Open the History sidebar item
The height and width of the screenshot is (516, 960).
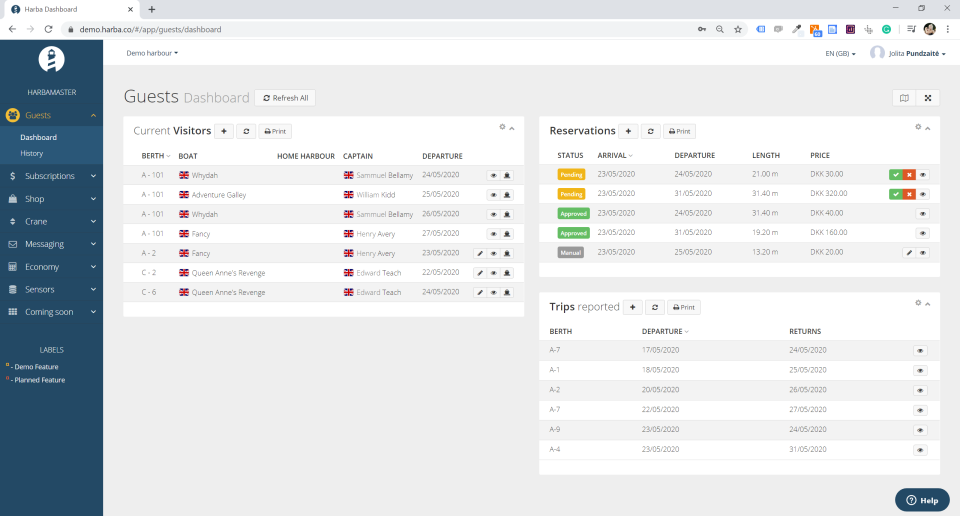coord(32,154)
